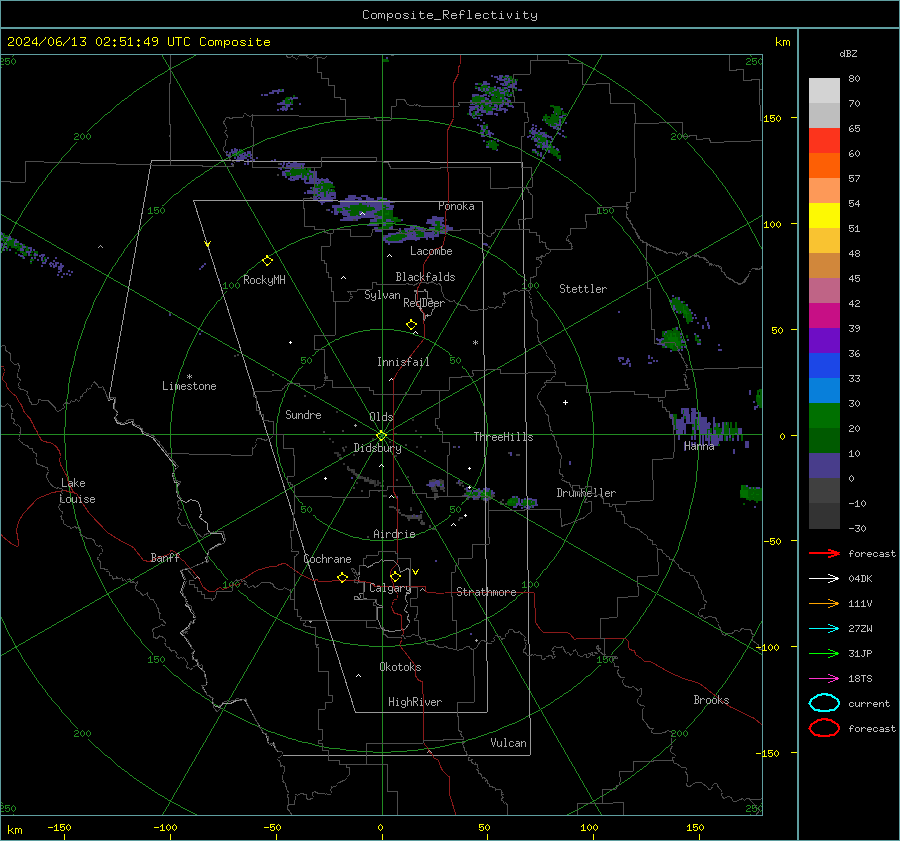The width and height of the screenshot is (900, 841).
Task: Click the red forecast arrow in legend
Action: point(824,553)
